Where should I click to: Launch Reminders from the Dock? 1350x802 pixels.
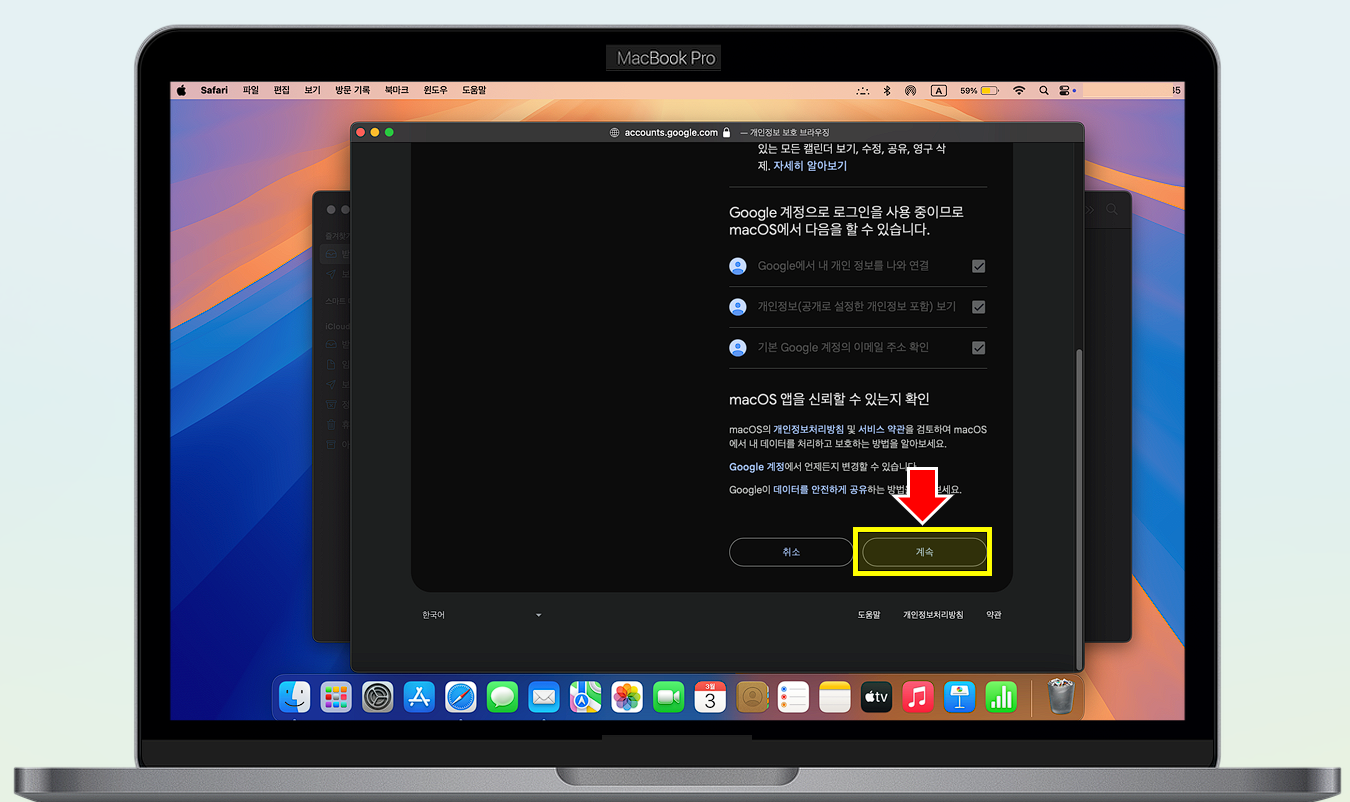[x=793, y=696]
